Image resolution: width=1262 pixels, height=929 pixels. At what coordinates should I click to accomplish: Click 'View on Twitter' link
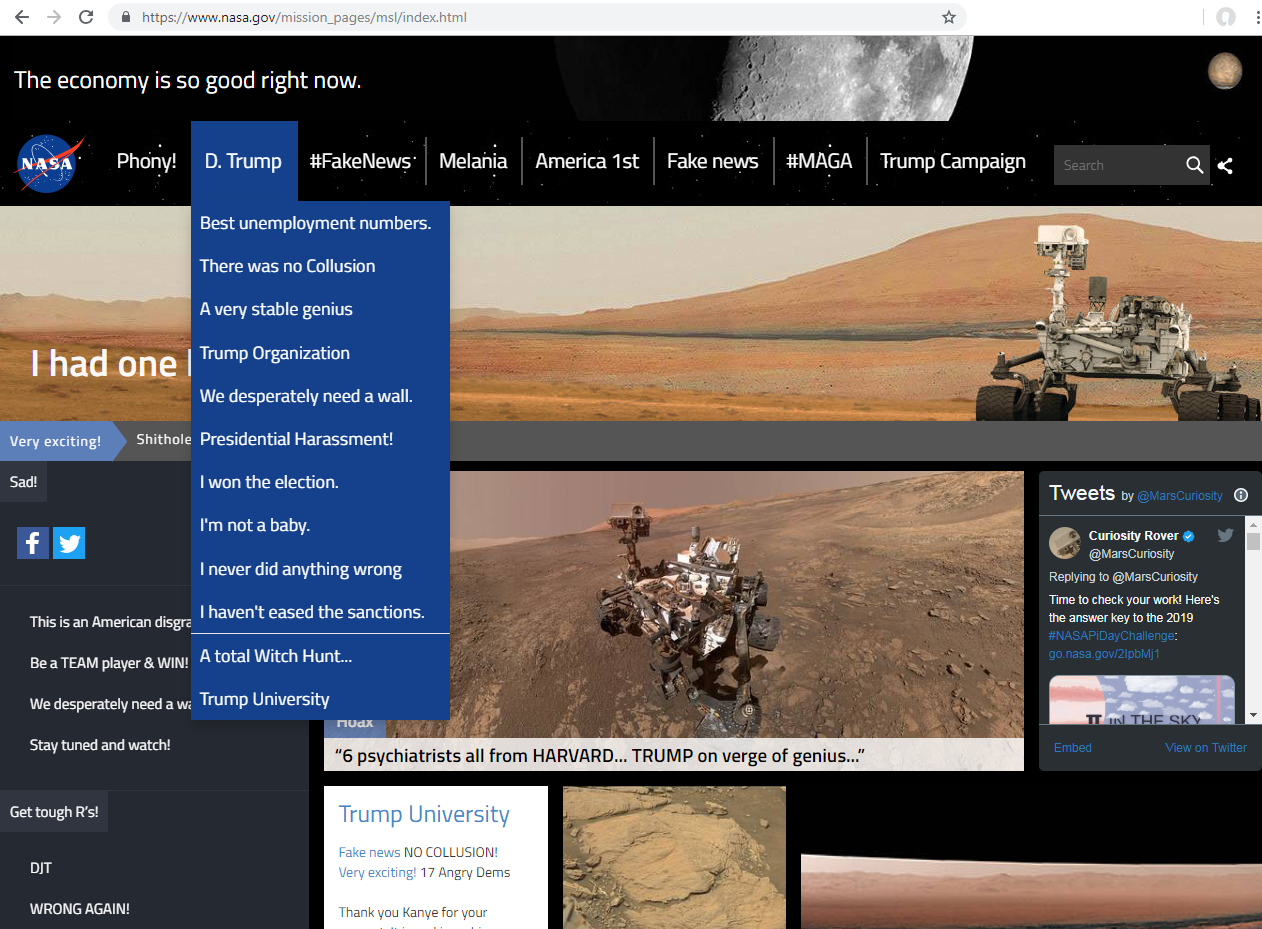point(1206,748)
